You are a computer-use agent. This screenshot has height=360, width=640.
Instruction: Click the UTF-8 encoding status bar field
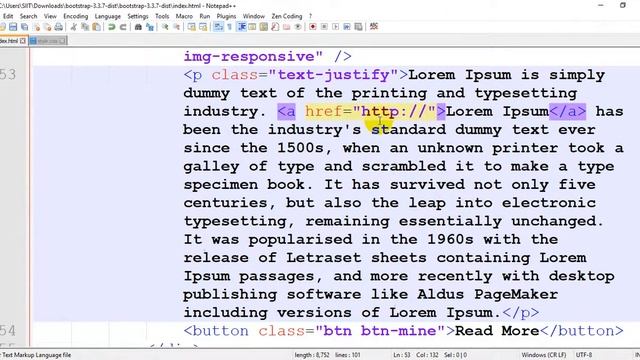click(584, 355)
